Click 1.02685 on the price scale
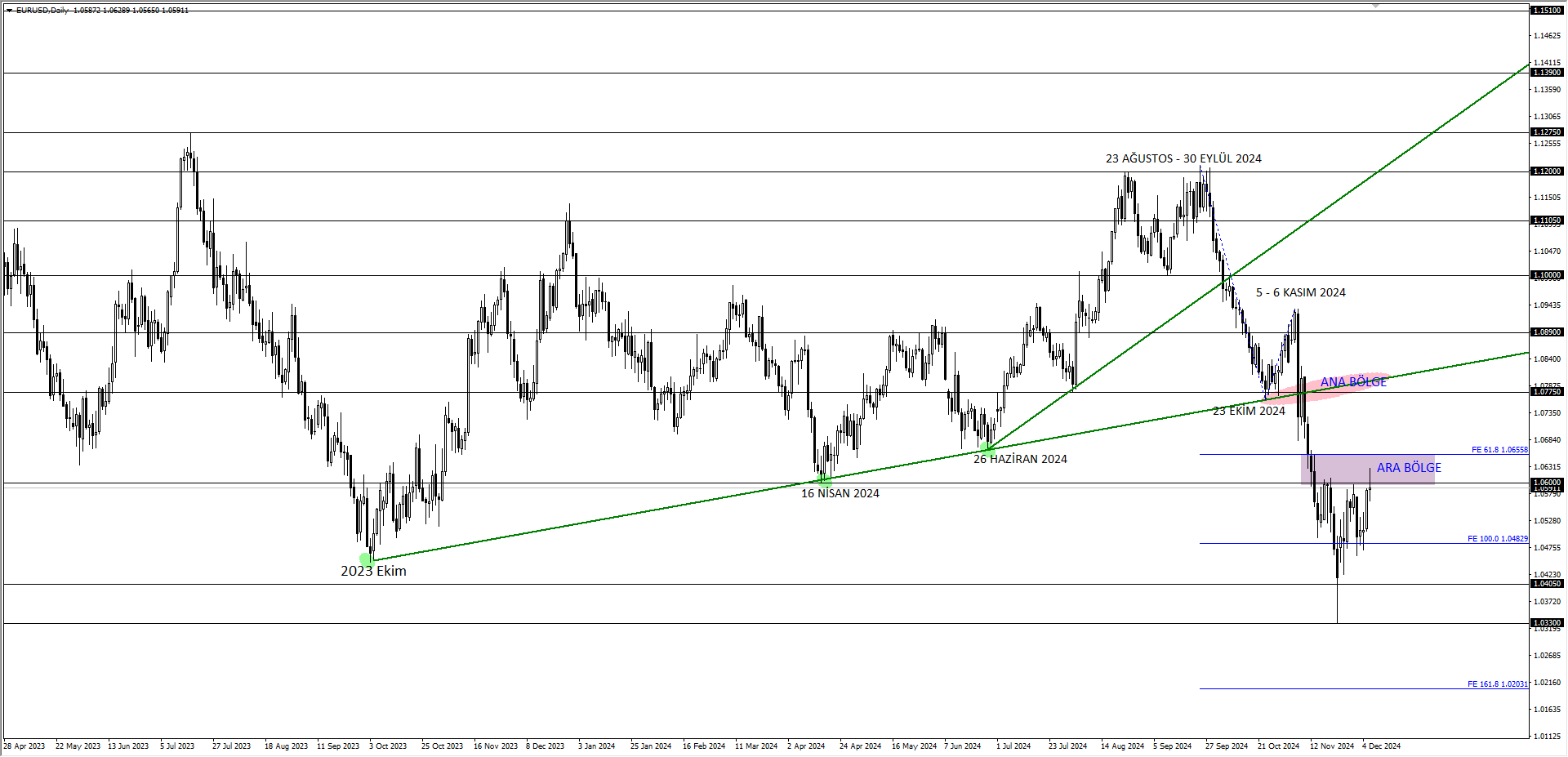1568x757 pixels. tap(1548, 656)
